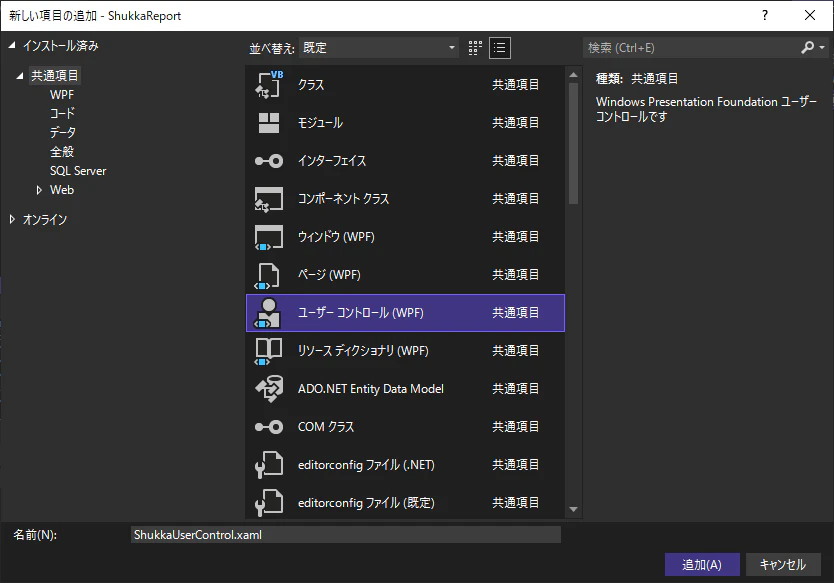834x583 pixels.
Task: Click インターフェイス template name text
Action: pyautogui.click(x=332, y=161)
